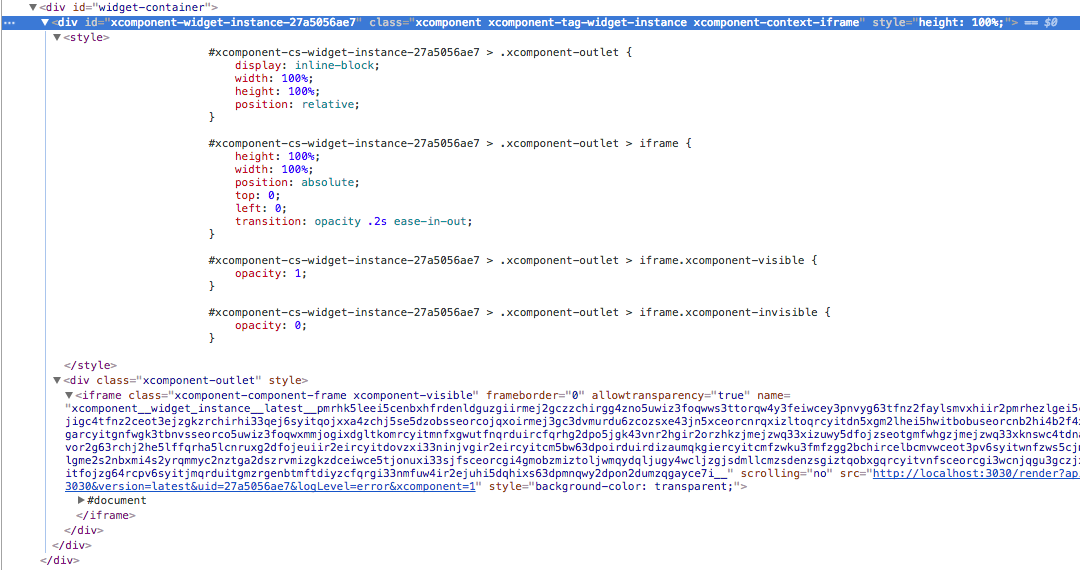The height and width of the screenshot is (570, 1080).
Task: Collapse the iframe element node
Action: 69,396
